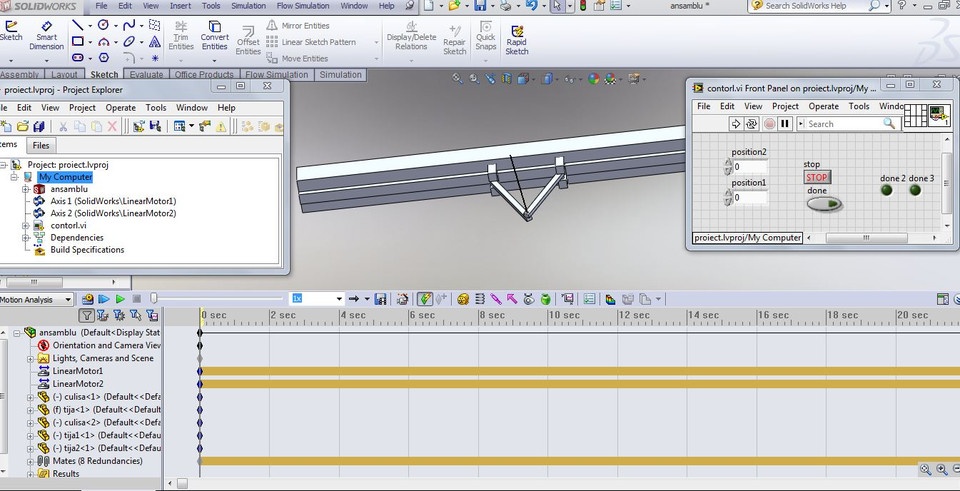Add gravity in Motion toolbar
960x491 pixels.
(545, 299)
